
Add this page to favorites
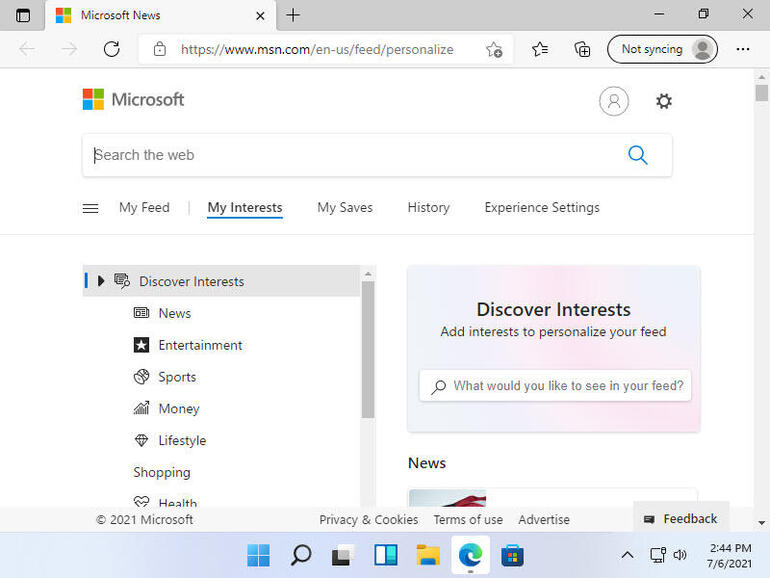click(494, 50)
